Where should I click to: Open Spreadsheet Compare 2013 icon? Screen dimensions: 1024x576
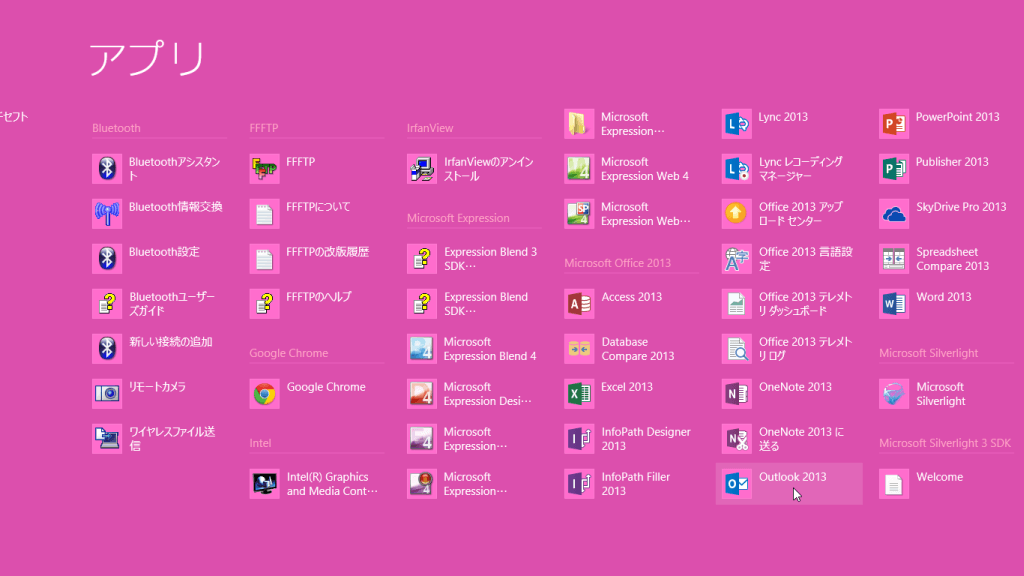(894, 259)
